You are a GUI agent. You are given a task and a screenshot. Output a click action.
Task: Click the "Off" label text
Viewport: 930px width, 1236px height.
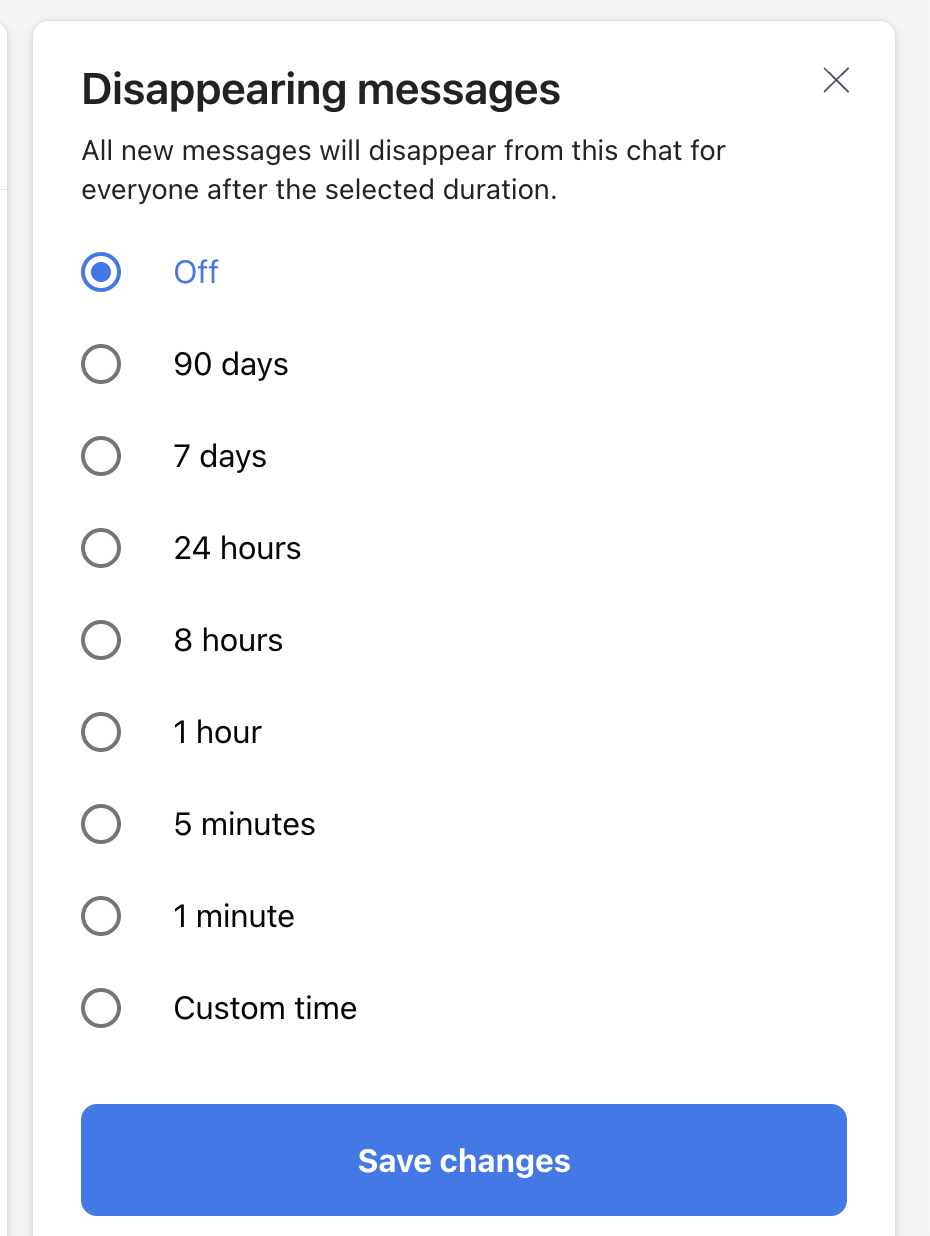point(196,272)
